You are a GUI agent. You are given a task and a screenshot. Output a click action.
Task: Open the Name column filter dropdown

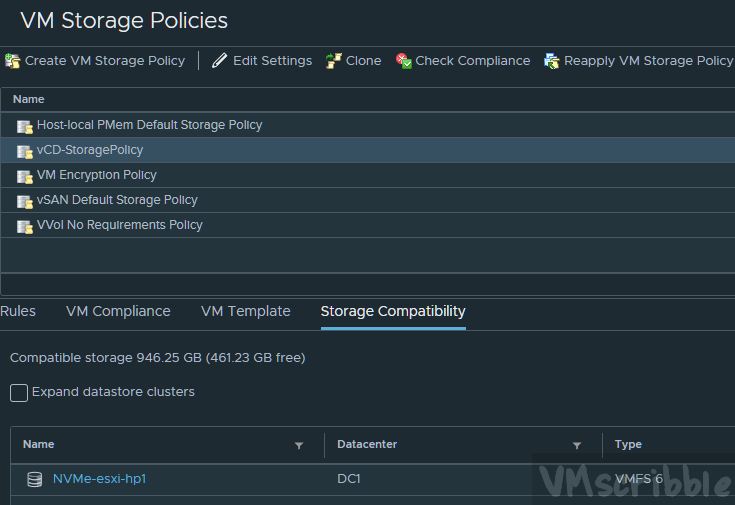click(x=299, y=446)
